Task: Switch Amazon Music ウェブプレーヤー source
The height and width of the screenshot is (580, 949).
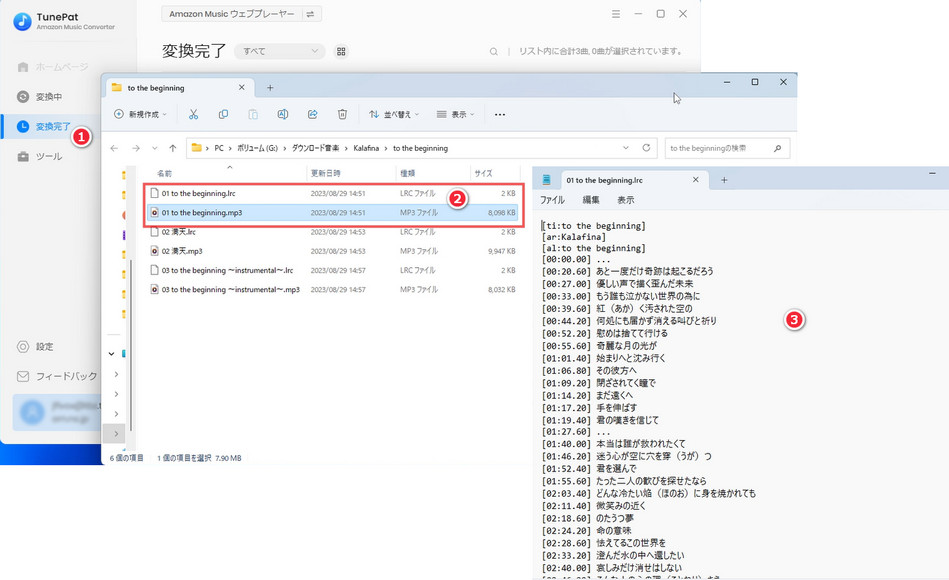Action: [310, 14]
